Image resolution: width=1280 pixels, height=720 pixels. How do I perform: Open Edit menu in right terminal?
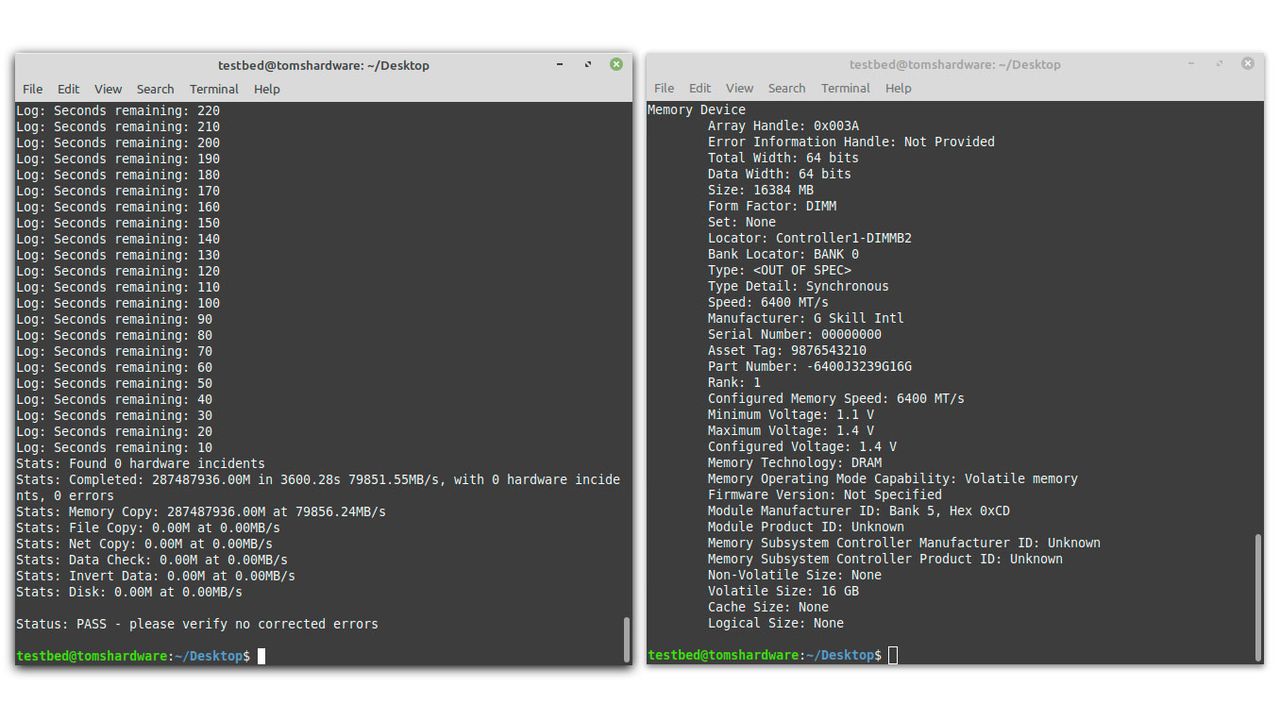700,88
